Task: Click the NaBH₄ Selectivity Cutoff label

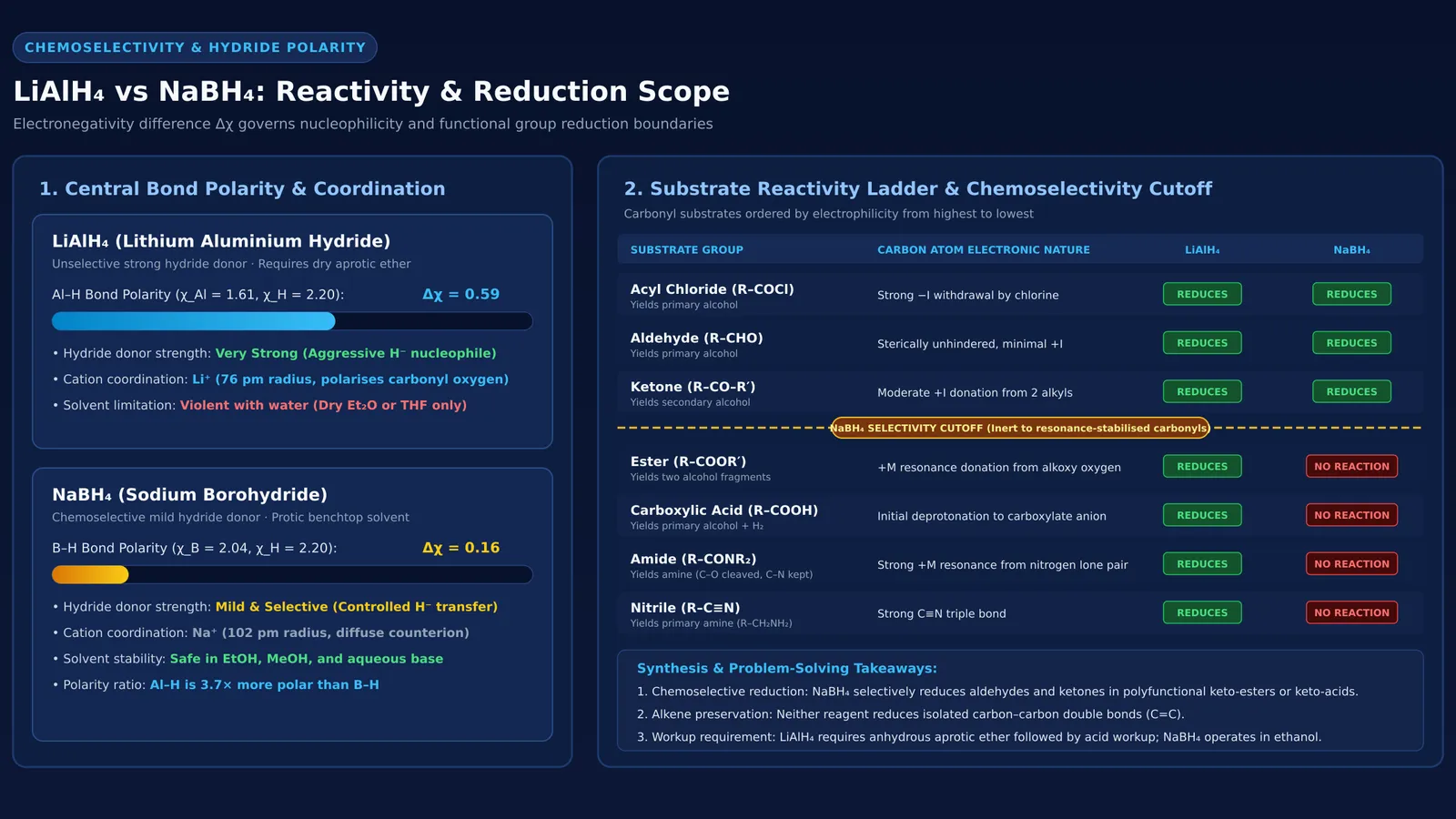Action: [x=1019, y=428]
